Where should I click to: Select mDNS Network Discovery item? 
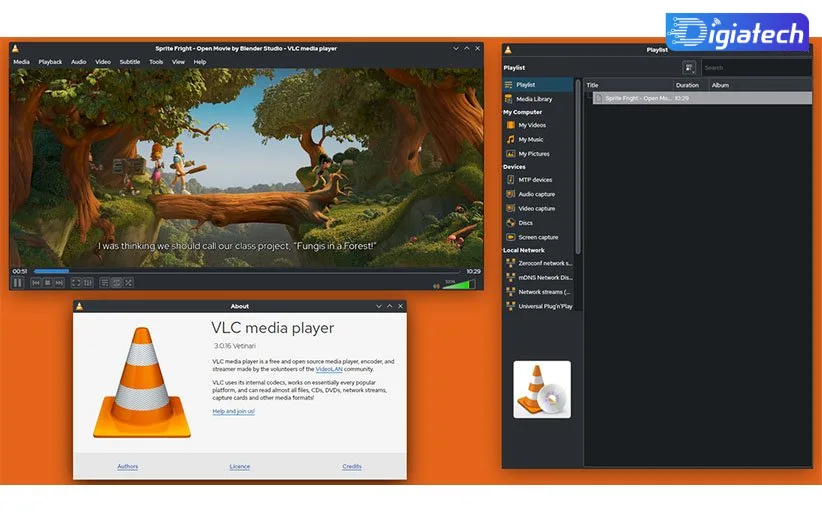538,277
